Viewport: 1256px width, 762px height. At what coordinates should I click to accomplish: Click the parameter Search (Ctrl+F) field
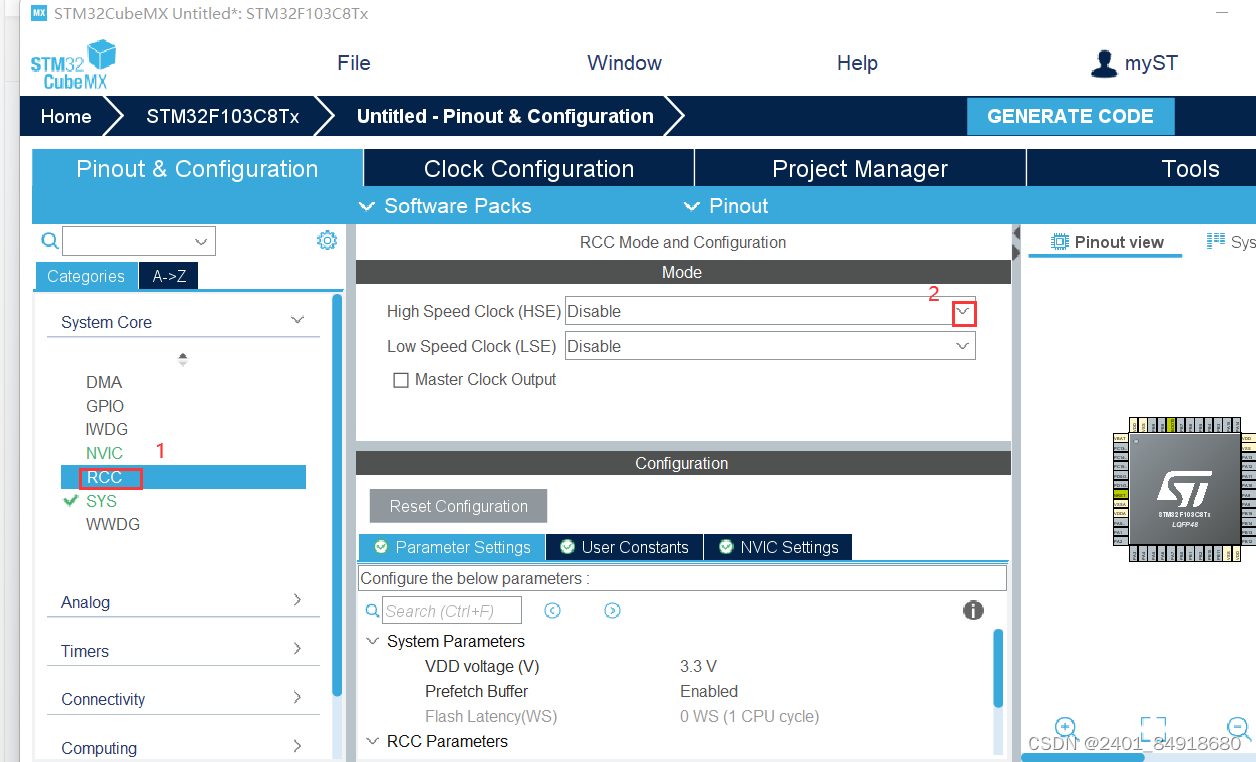pyautogui.click(x=452, y=611)
